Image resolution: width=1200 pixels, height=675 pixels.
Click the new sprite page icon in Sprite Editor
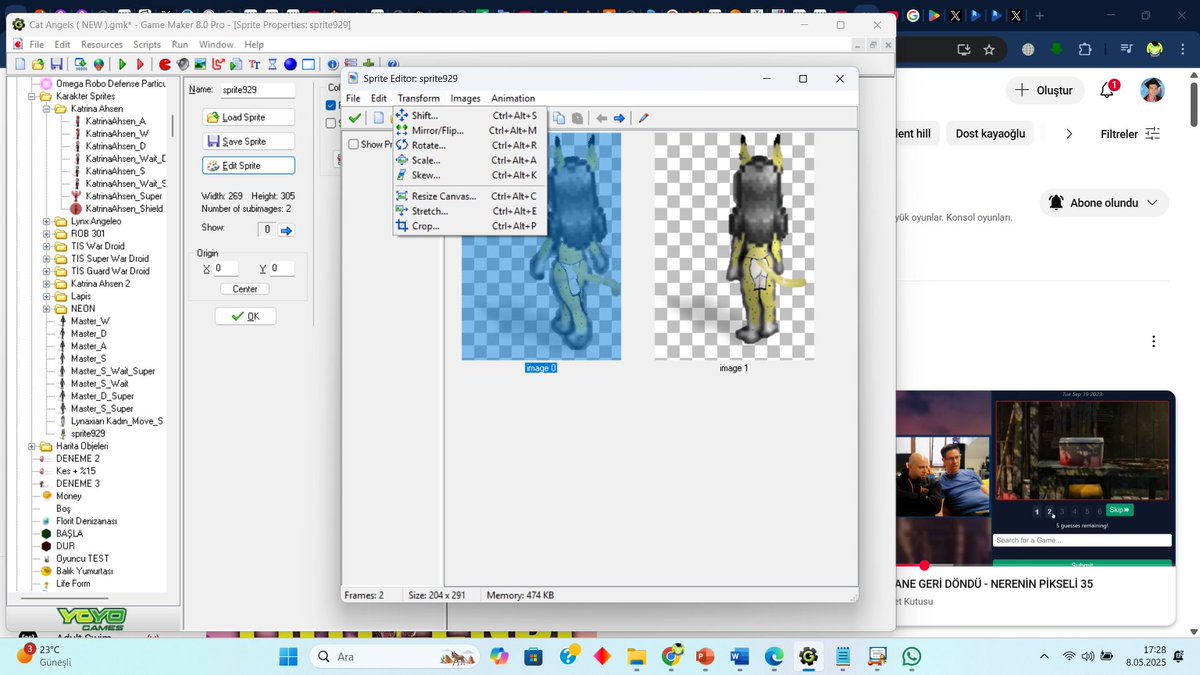[379, 118]
